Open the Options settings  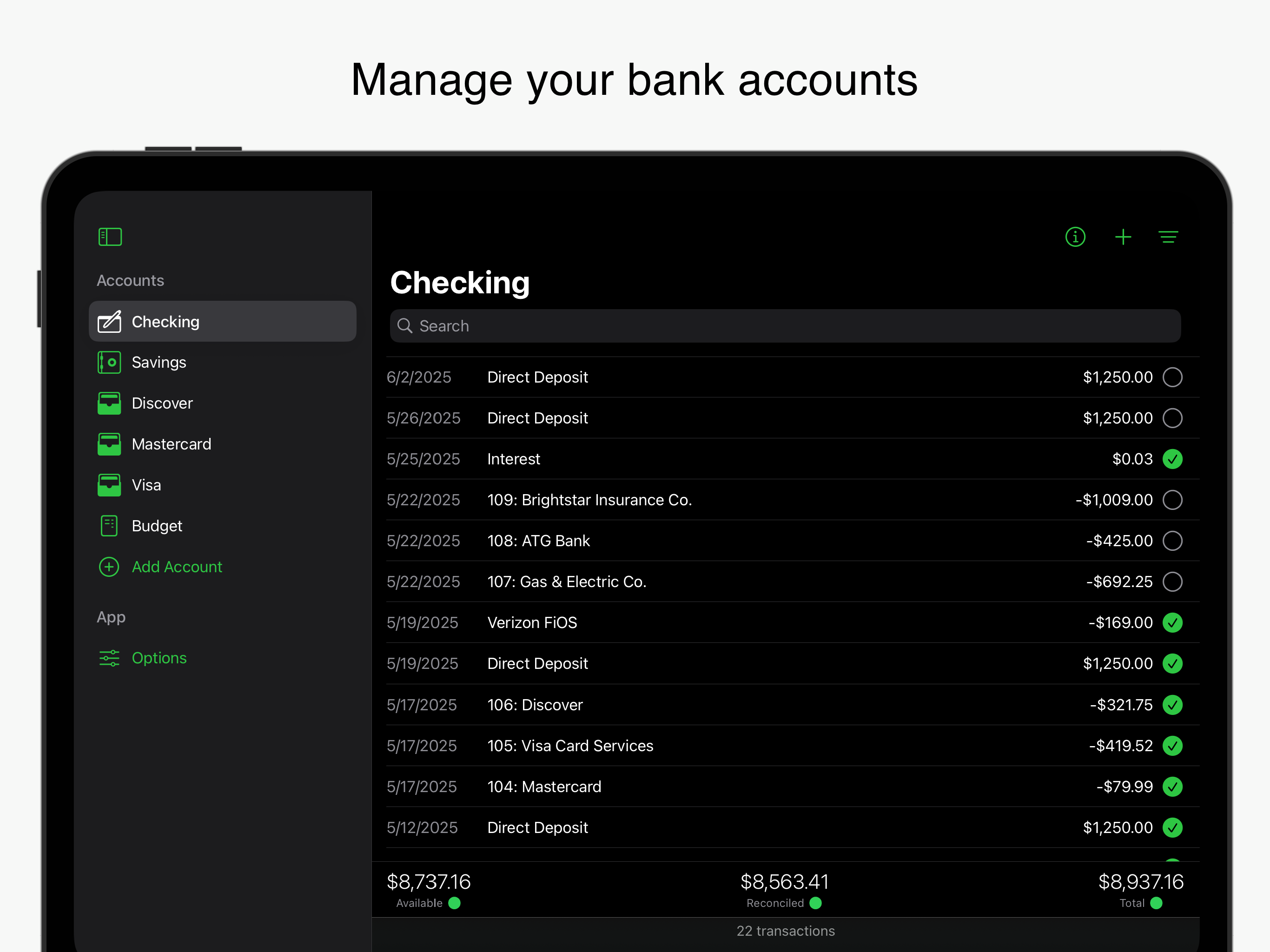pyautogui.click(x=222, y=658)
